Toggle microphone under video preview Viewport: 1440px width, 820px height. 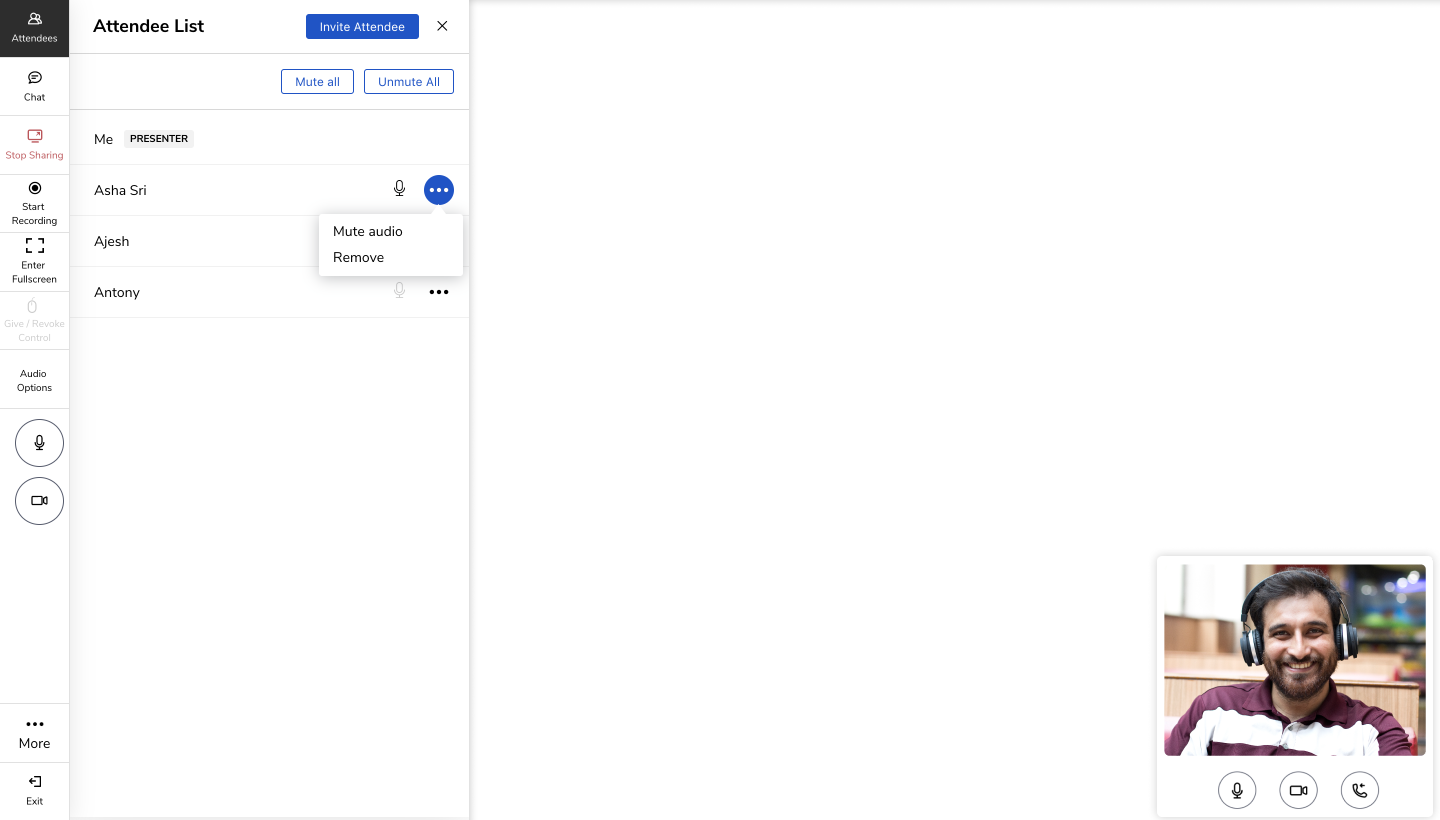pyautogui.click(x=1237, y=790)
